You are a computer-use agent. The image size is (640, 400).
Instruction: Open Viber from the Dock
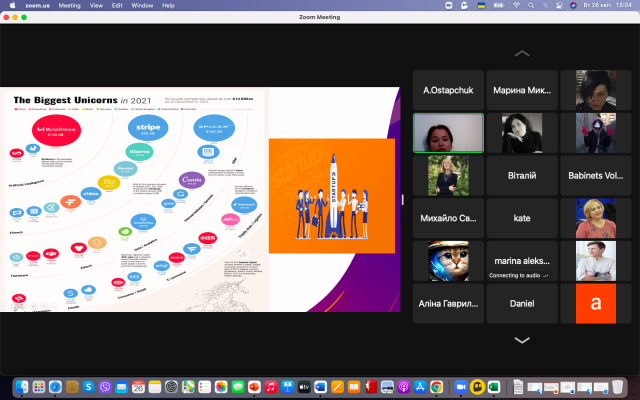pyautogui.click(x=105, y=386)
